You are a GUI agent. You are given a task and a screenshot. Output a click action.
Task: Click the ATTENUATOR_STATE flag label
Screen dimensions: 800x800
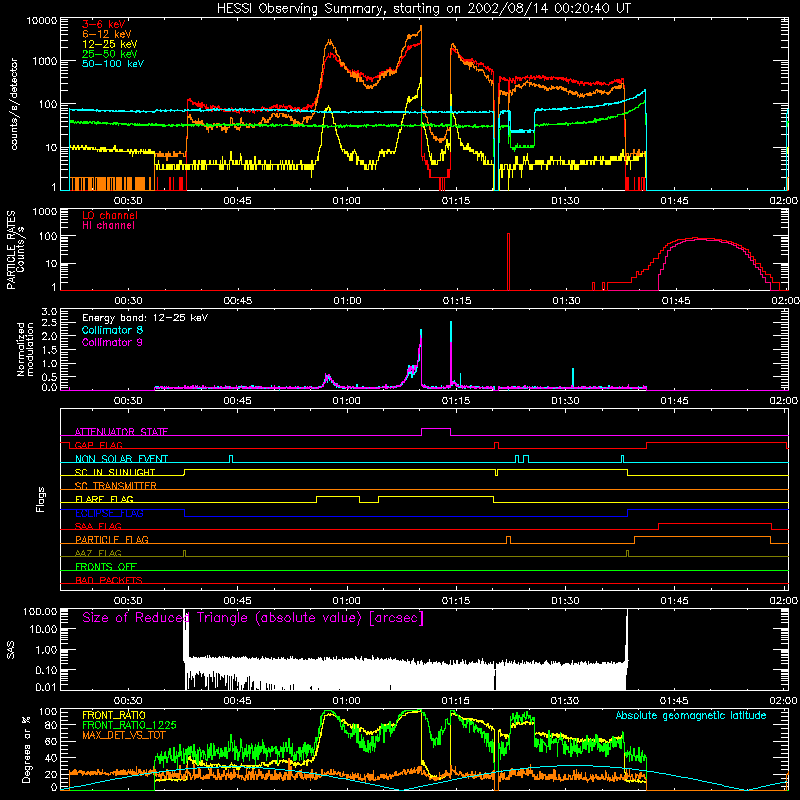click(121, 432)
